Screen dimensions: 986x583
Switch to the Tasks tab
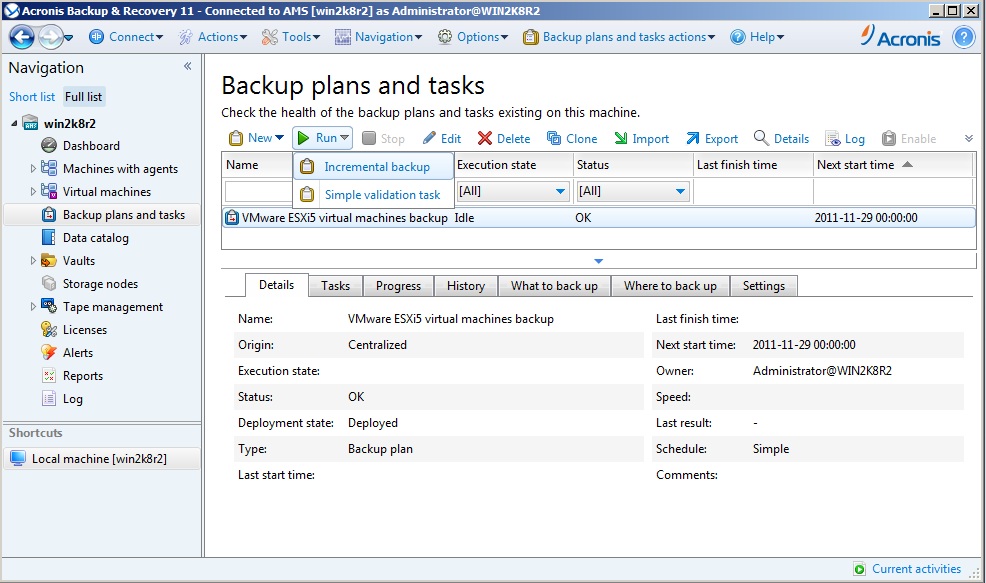(335, 286)
